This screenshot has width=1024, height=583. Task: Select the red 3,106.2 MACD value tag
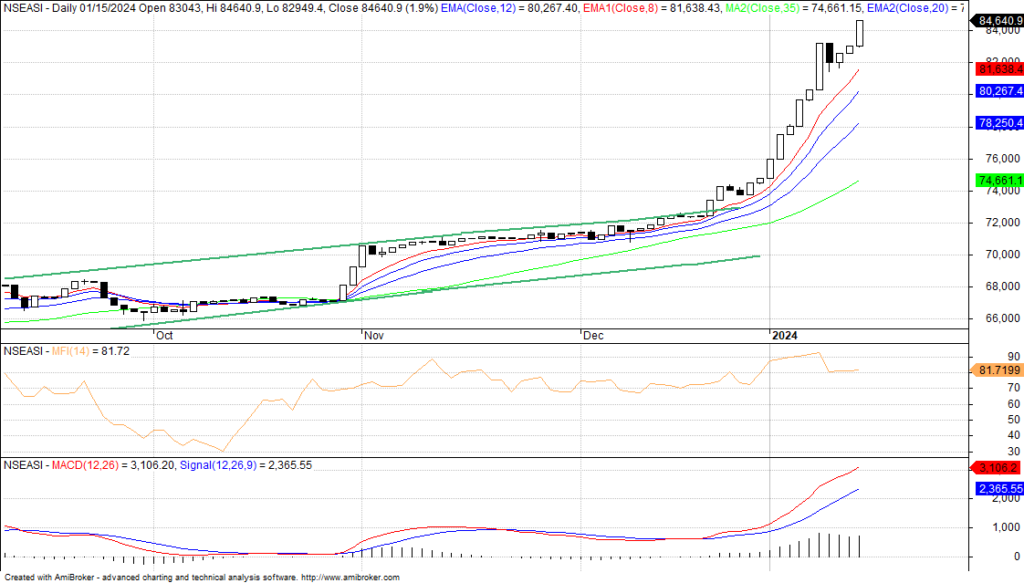[998, 467]
